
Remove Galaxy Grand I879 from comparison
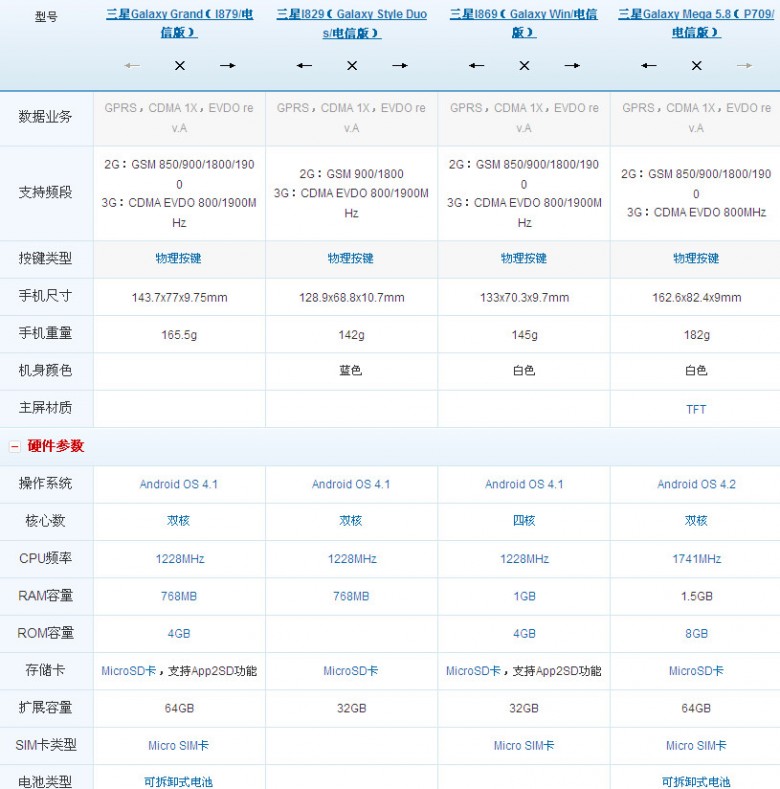[180, 65]
